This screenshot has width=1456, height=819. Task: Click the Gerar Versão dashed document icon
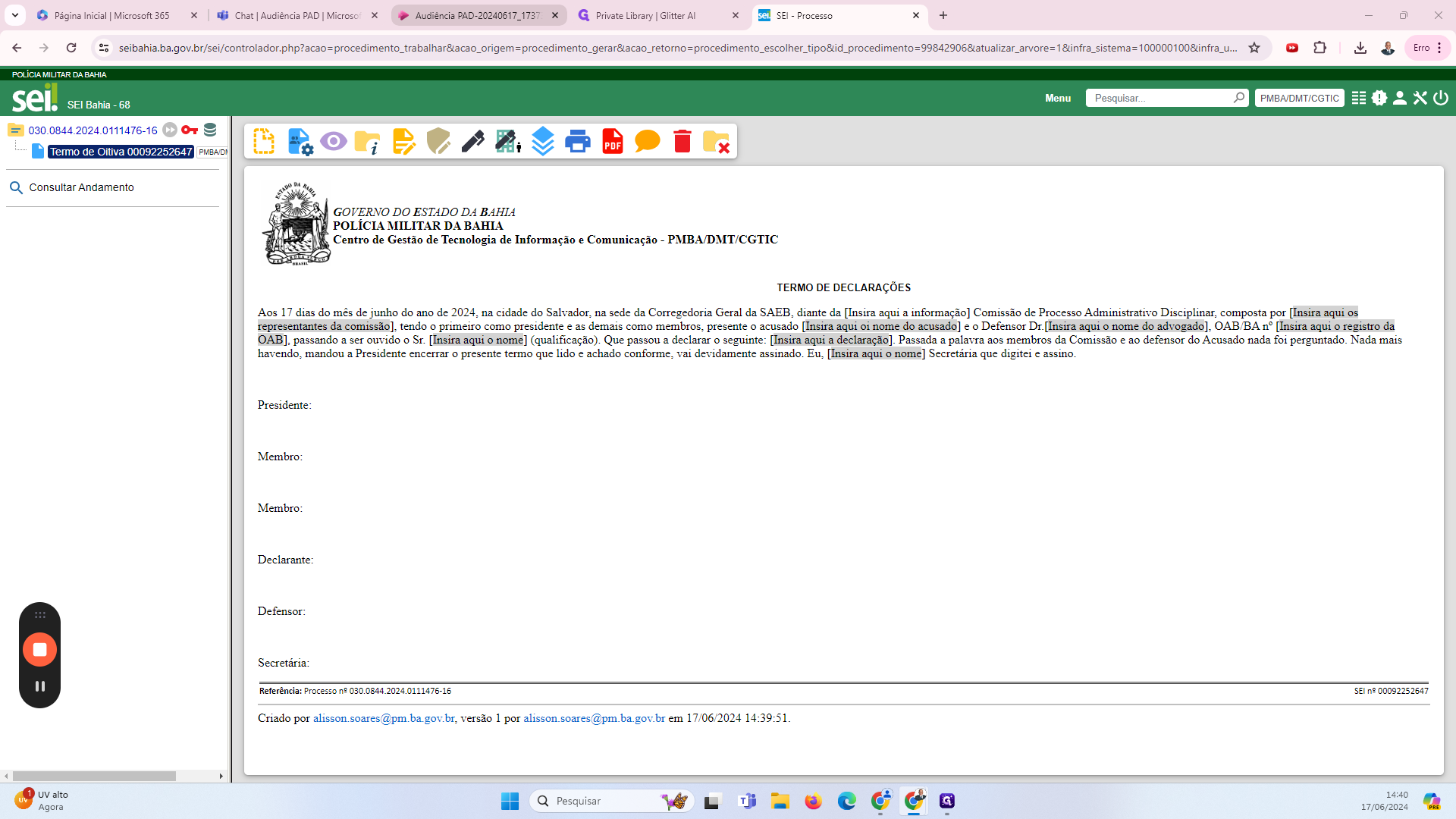point(264,141)
